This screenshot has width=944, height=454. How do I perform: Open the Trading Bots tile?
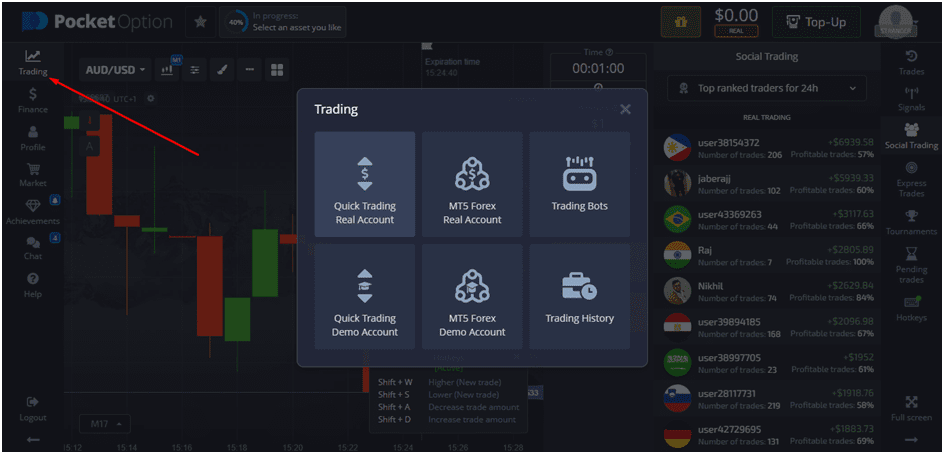pyautogui.click(x=579, y=184)
